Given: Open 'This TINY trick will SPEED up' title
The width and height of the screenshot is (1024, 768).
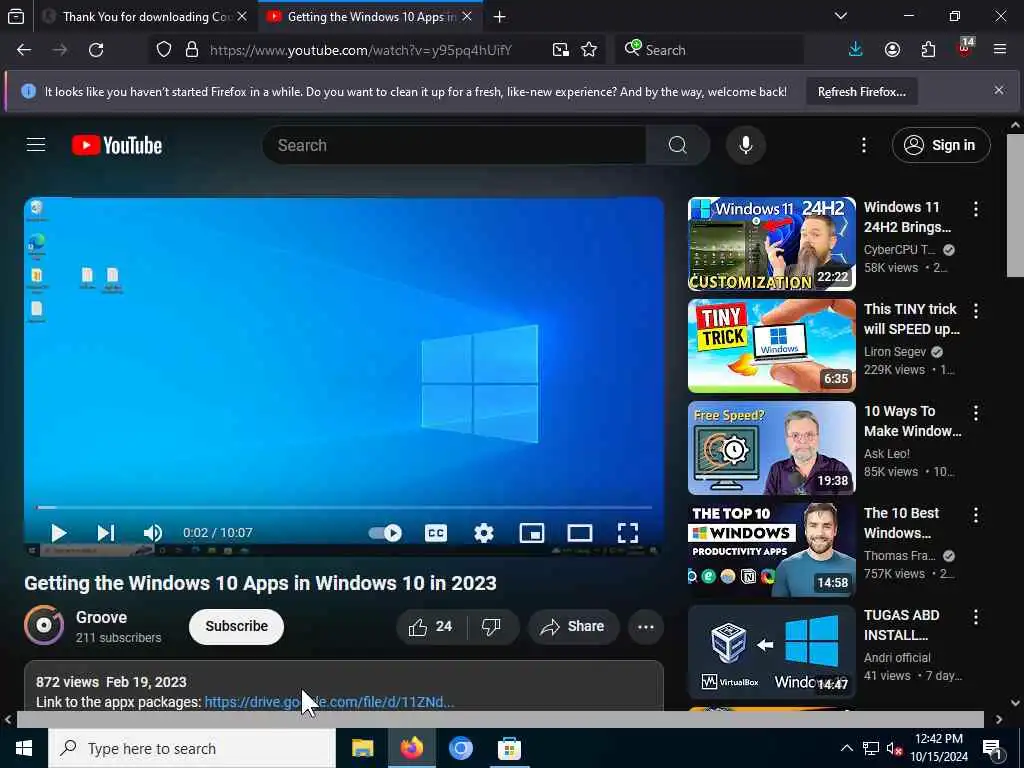Looking at the screenshot, I should 912,319.
